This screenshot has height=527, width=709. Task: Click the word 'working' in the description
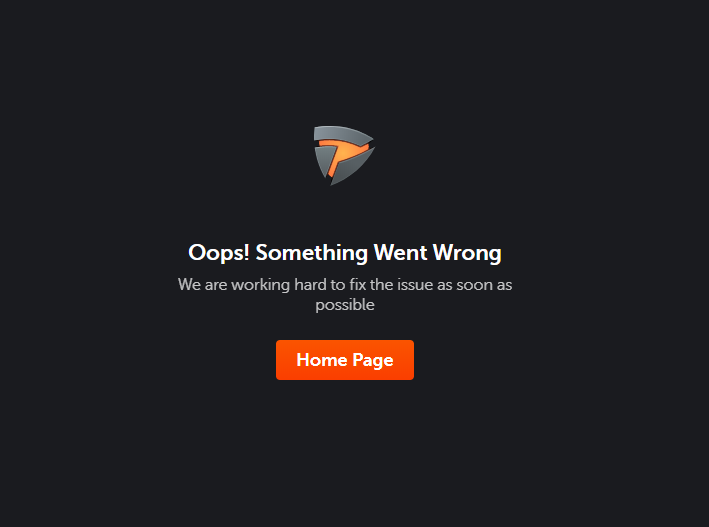click(x=260, y=285)
